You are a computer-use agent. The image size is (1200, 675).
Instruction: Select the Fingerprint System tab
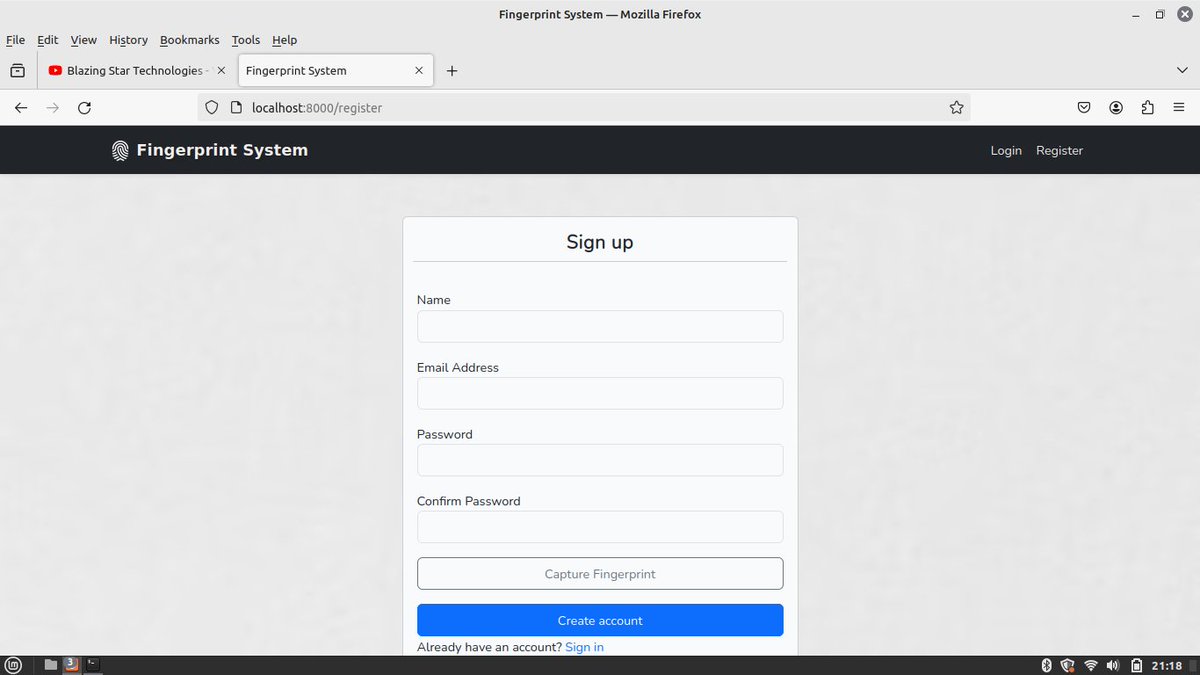(x=335, y=71)
